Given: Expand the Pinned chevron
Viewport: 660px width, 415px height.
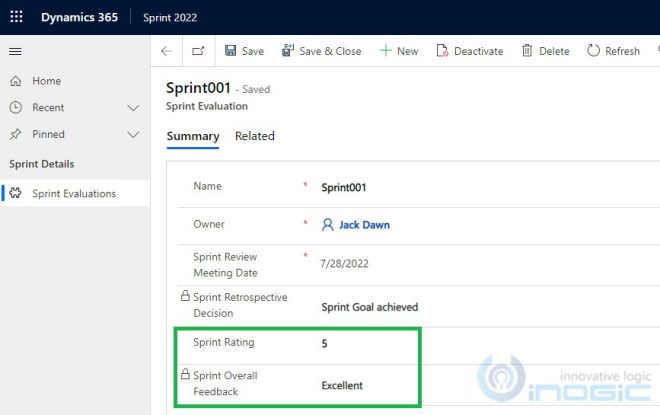Looking at the screenshot, I should point(133,134).
